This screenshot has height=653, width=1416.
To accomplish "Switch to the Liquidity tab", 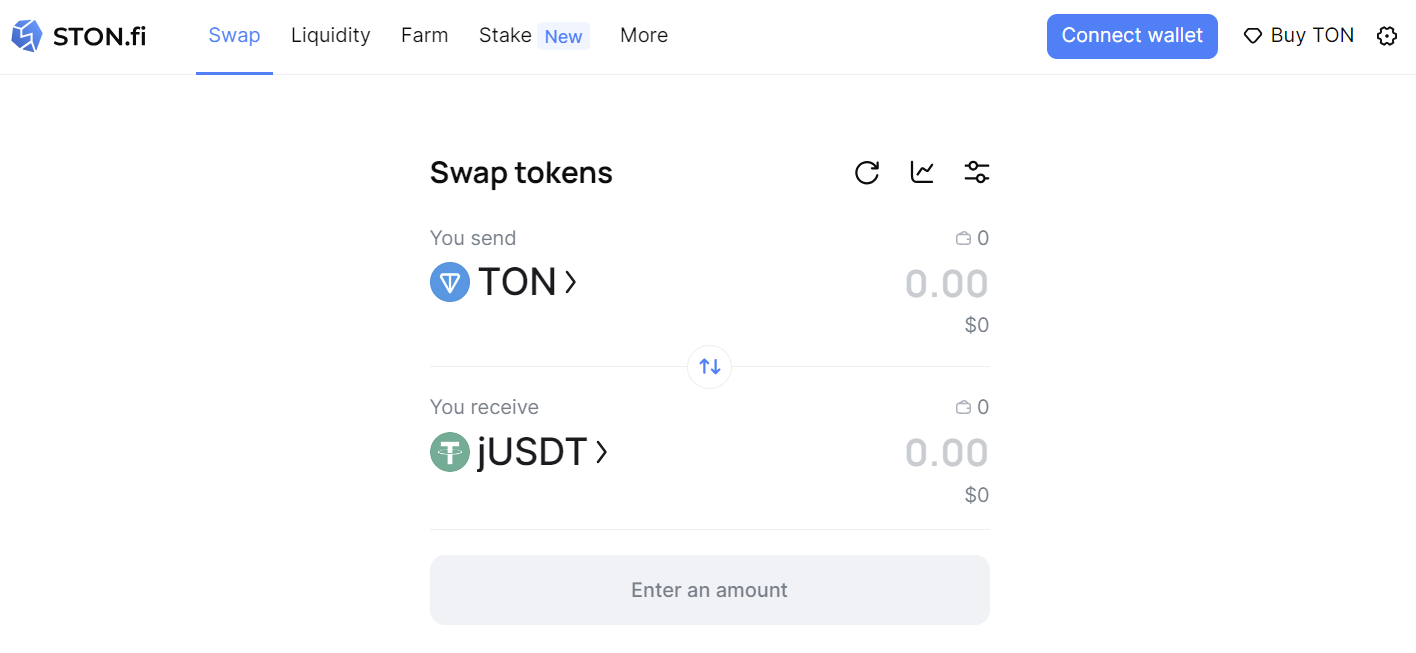I will coord(330,36).
